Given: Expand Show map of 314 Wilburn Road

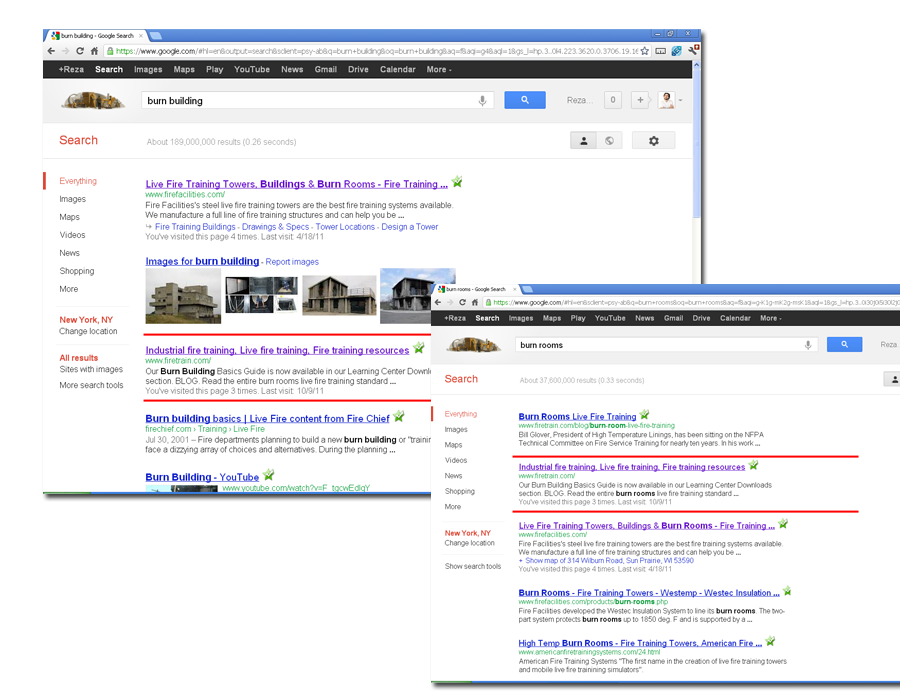Looking at the screenshot, I should pos(606,561).
